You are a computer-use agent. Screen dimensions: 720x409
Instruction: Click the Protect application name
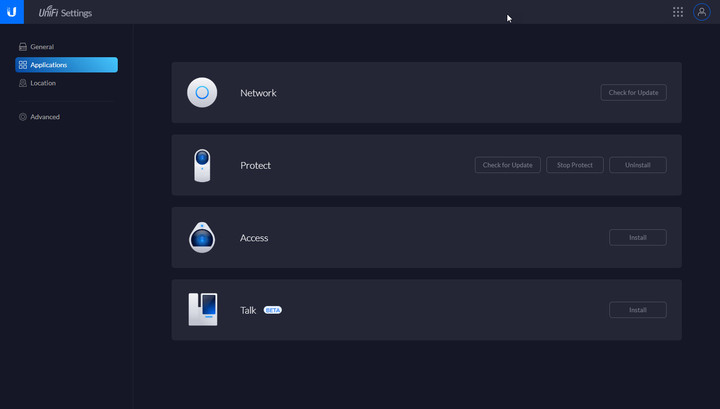click(255, 165)
